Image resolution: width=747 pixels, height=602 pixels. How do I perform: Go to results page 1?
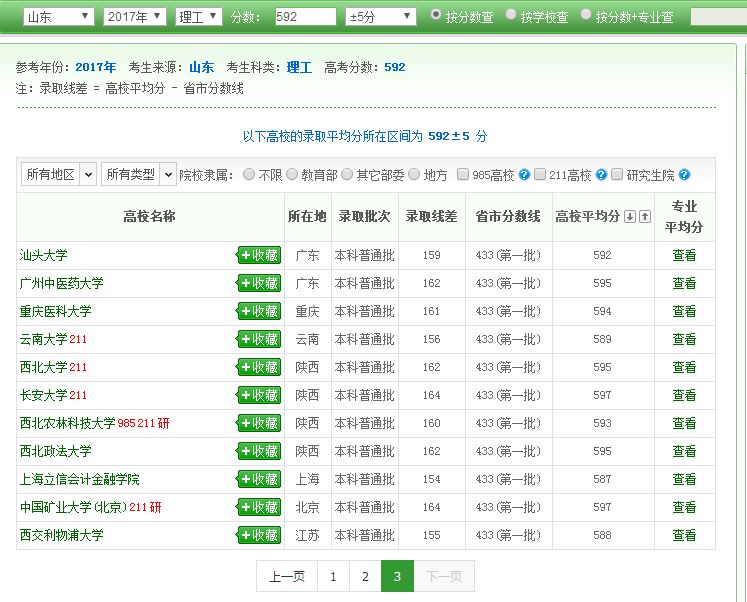tap(333, 576)
